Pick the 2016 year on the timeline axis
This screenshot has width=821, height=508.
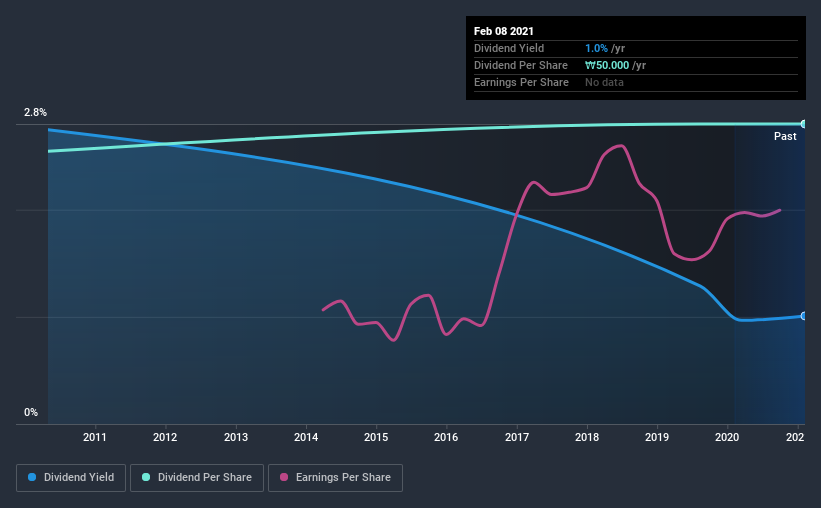point(446,437)
